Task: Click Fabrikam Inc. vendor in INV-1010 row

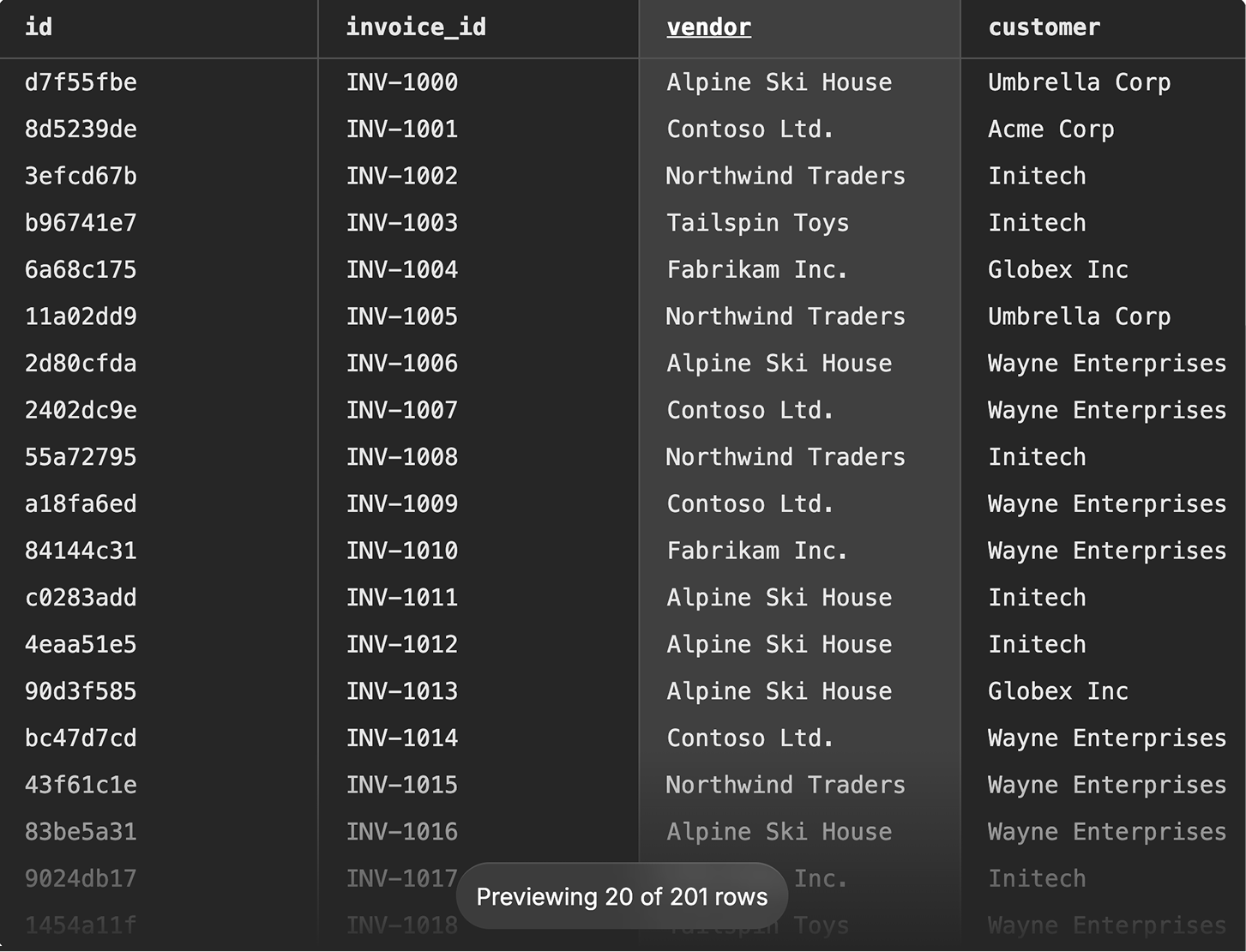Action: tap(758, 551)
